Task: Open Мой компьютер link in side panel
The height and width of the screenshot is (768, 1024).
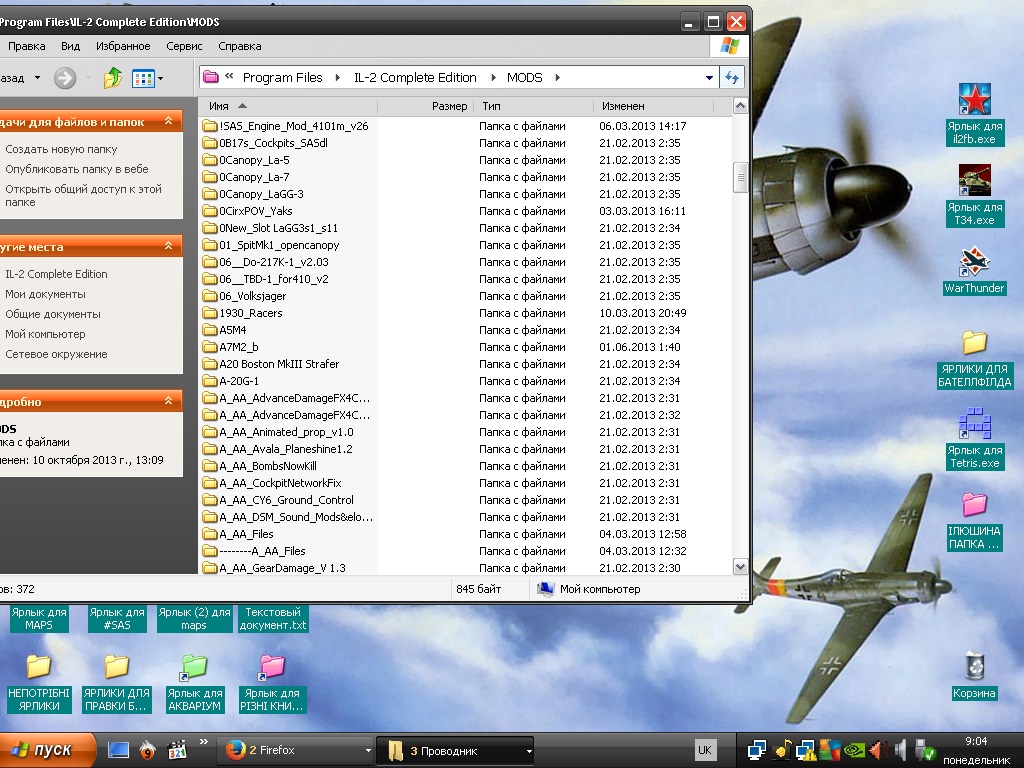Action: 46,334
